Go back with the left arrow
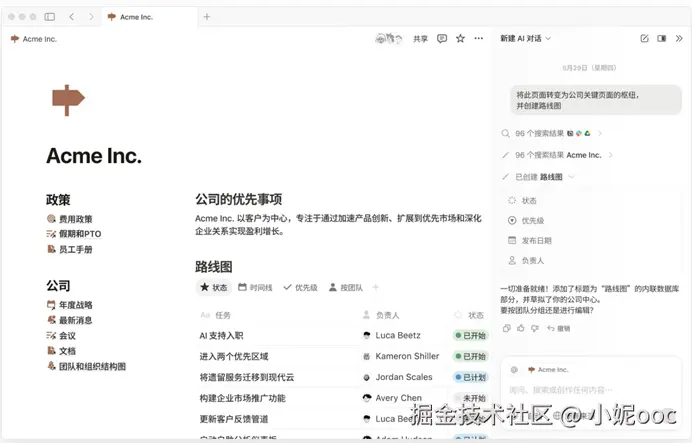This screenshot has width=692, height=443. click(x=71, y=17)
